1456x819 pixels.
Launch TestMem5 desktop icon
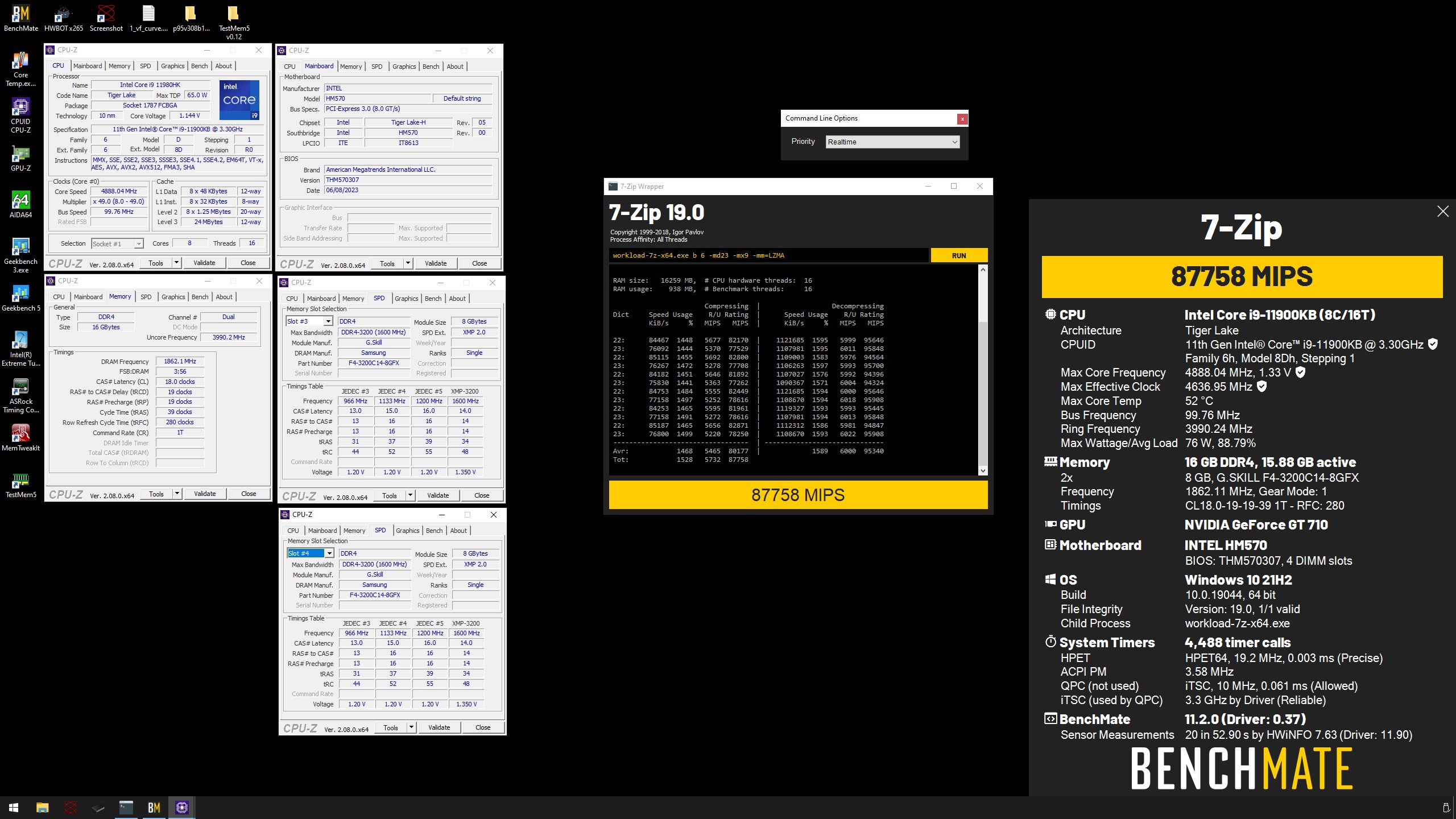tap(21, 485)
